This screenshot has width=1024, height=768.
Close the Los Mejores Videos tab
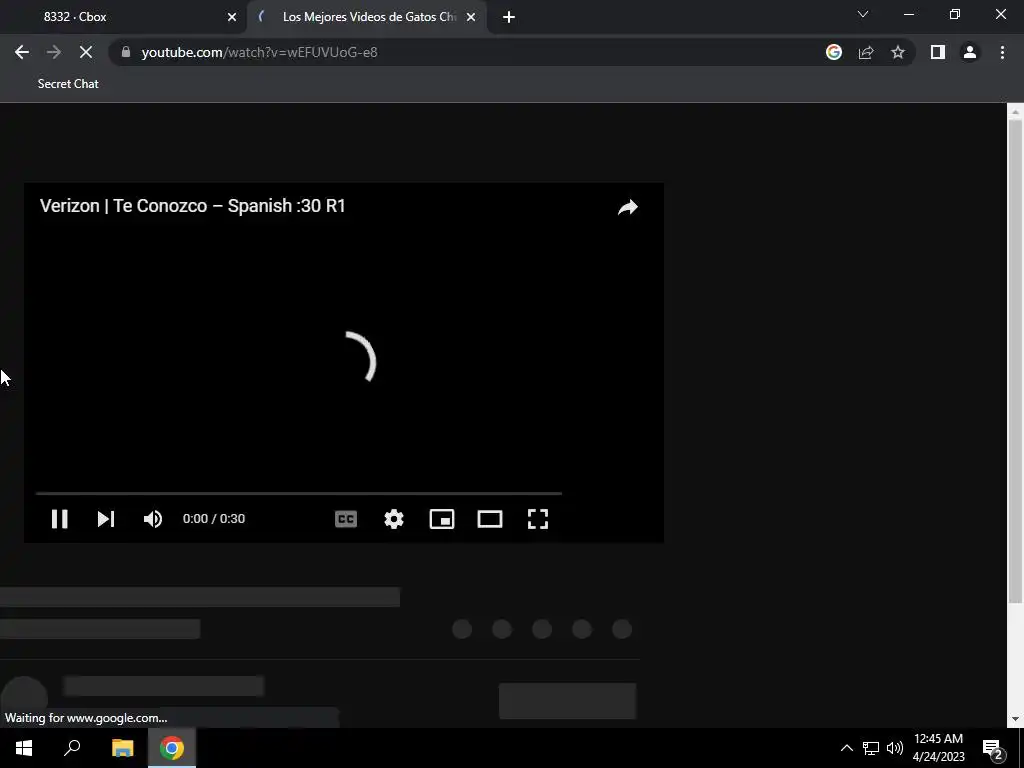click(471, 17)
